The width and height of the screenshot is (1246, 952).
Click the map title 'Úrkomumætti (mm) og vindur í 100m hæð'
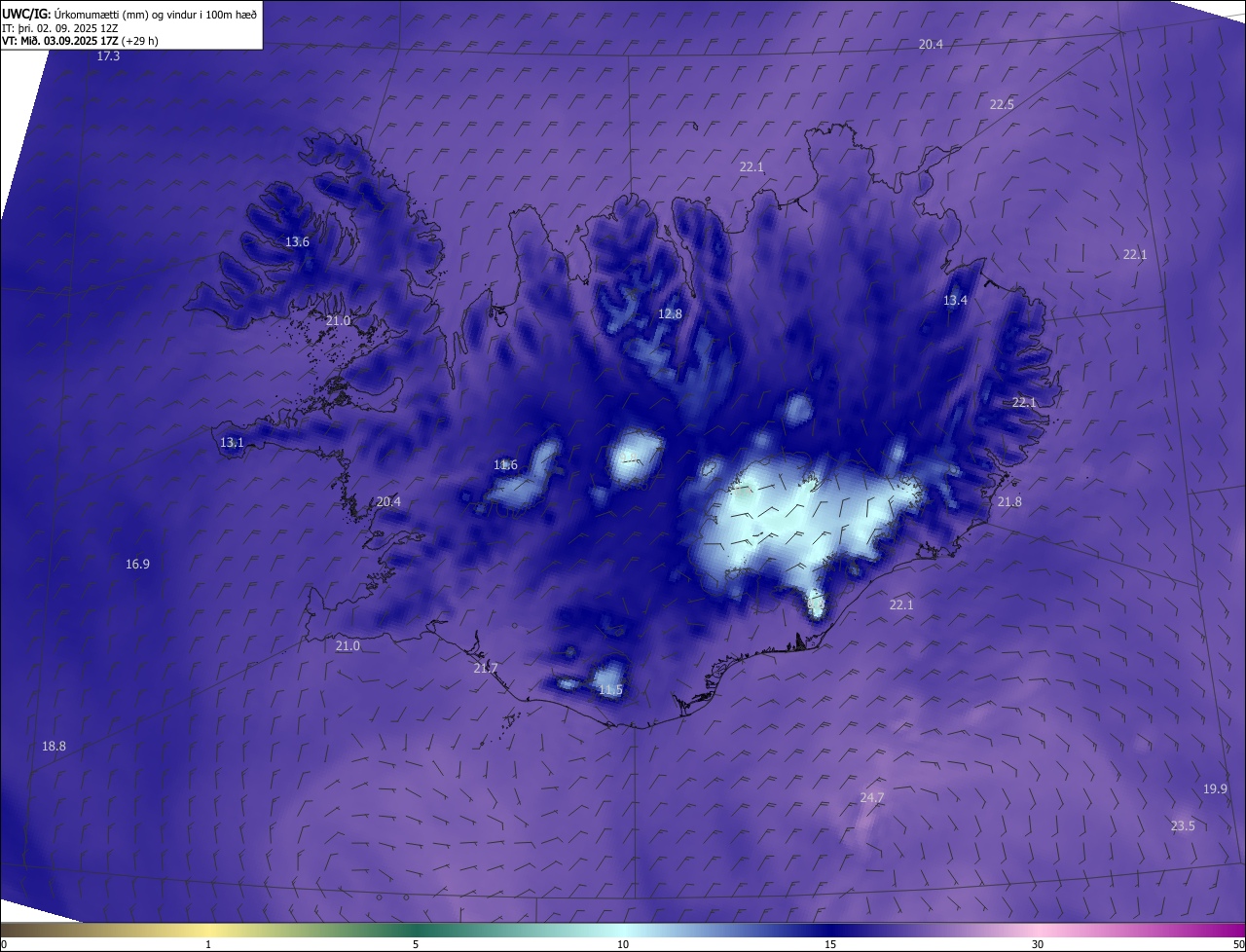(x=156, y=14)
